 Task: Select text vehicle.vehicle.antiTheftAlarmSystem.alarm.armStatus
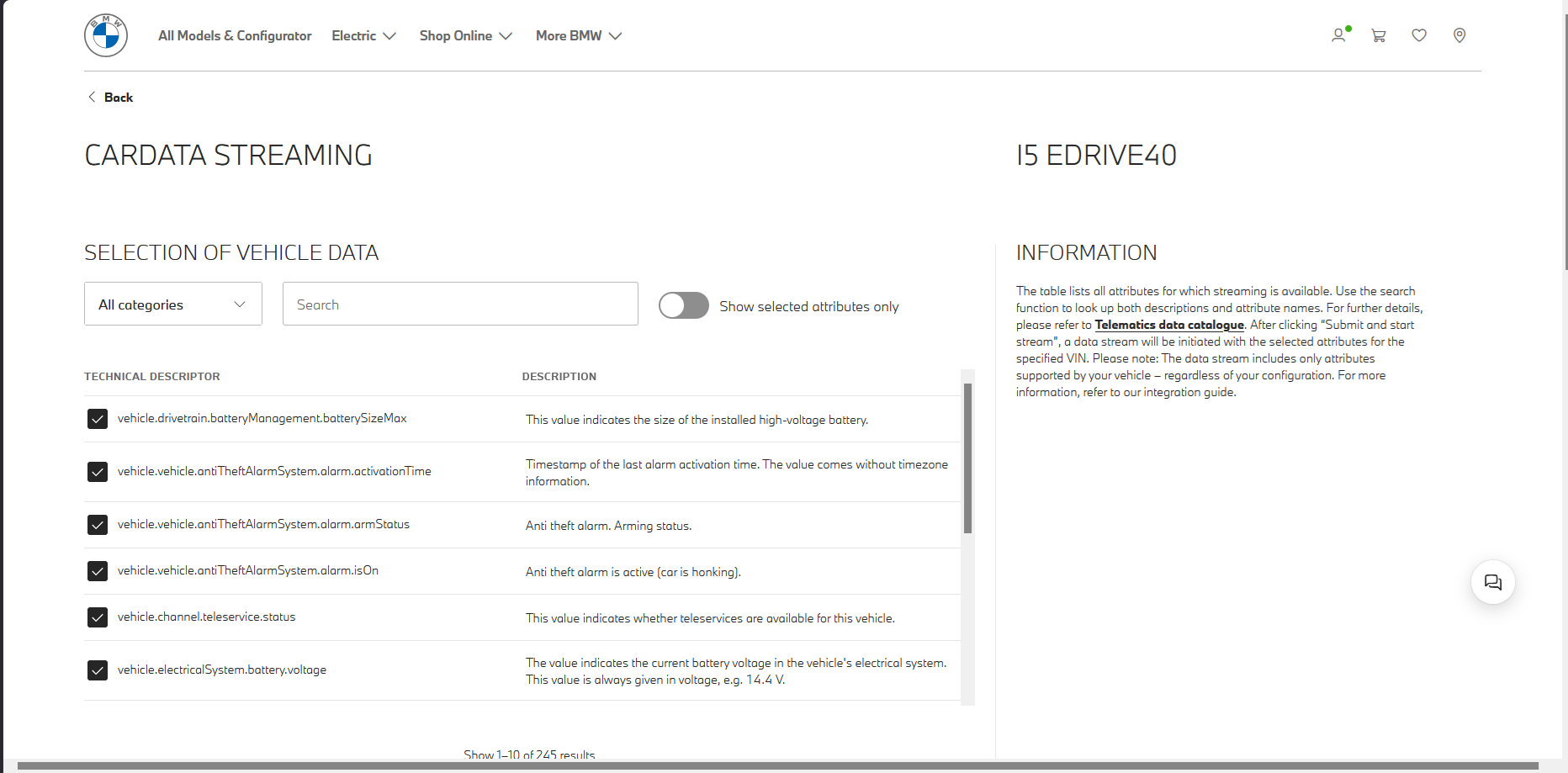tap(263, 524)
